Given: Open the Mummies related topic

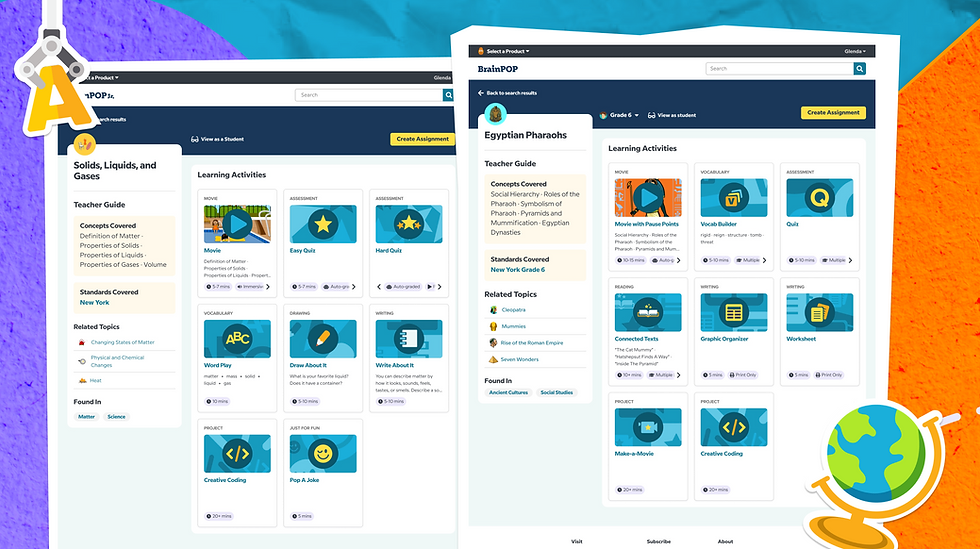Looking at the screenshot, I should point(514,326).
